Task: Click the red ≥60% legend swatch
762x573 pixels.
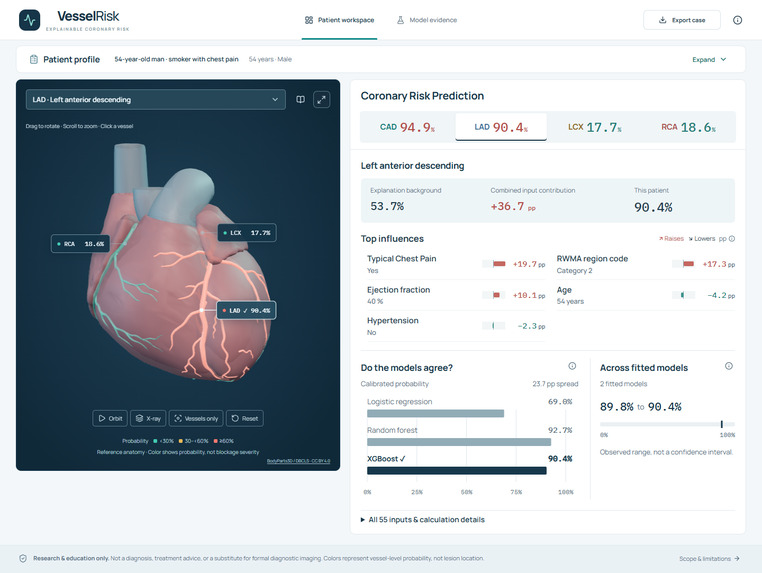Action: 215,441
